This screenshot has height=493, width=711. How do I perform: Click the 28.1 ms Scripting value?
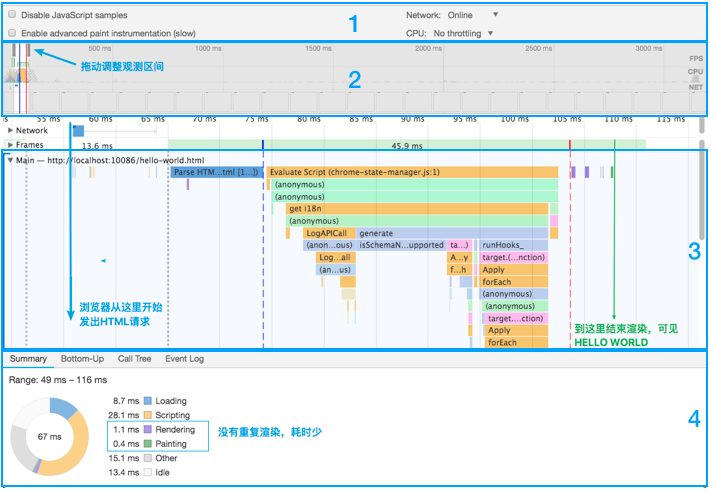[124, 415]
